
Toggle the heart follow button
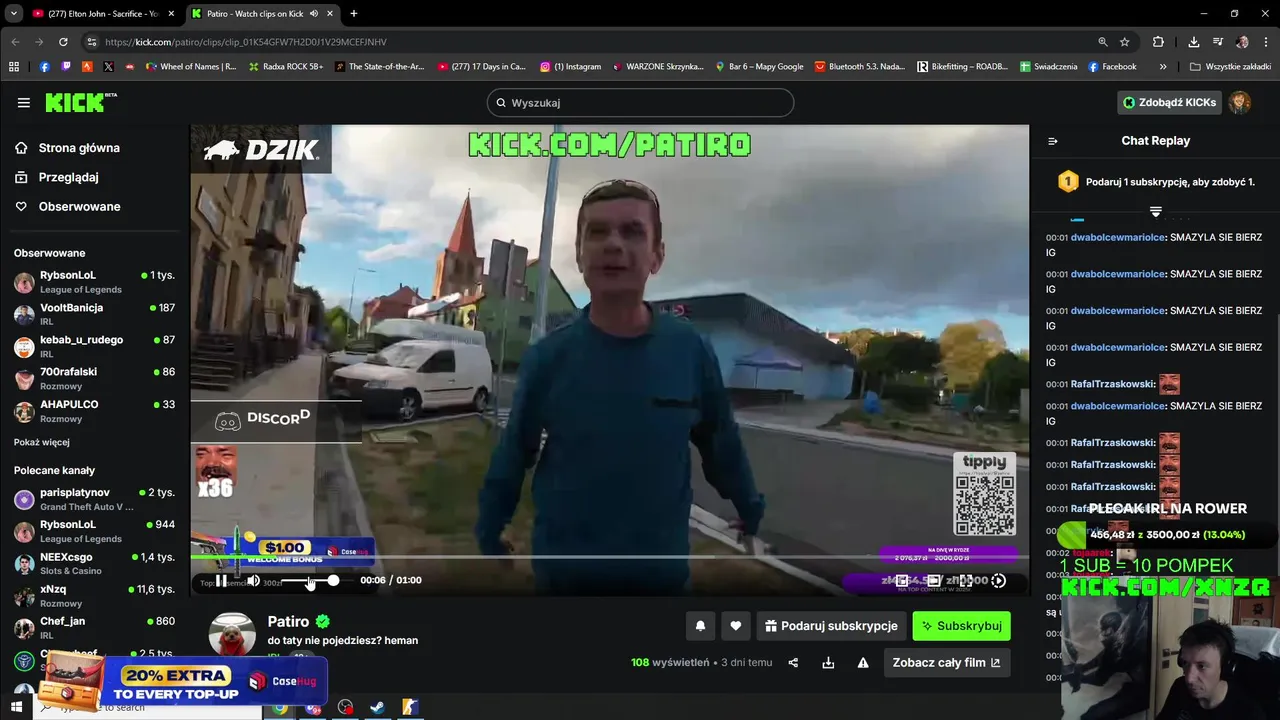(x=735, y=626)
